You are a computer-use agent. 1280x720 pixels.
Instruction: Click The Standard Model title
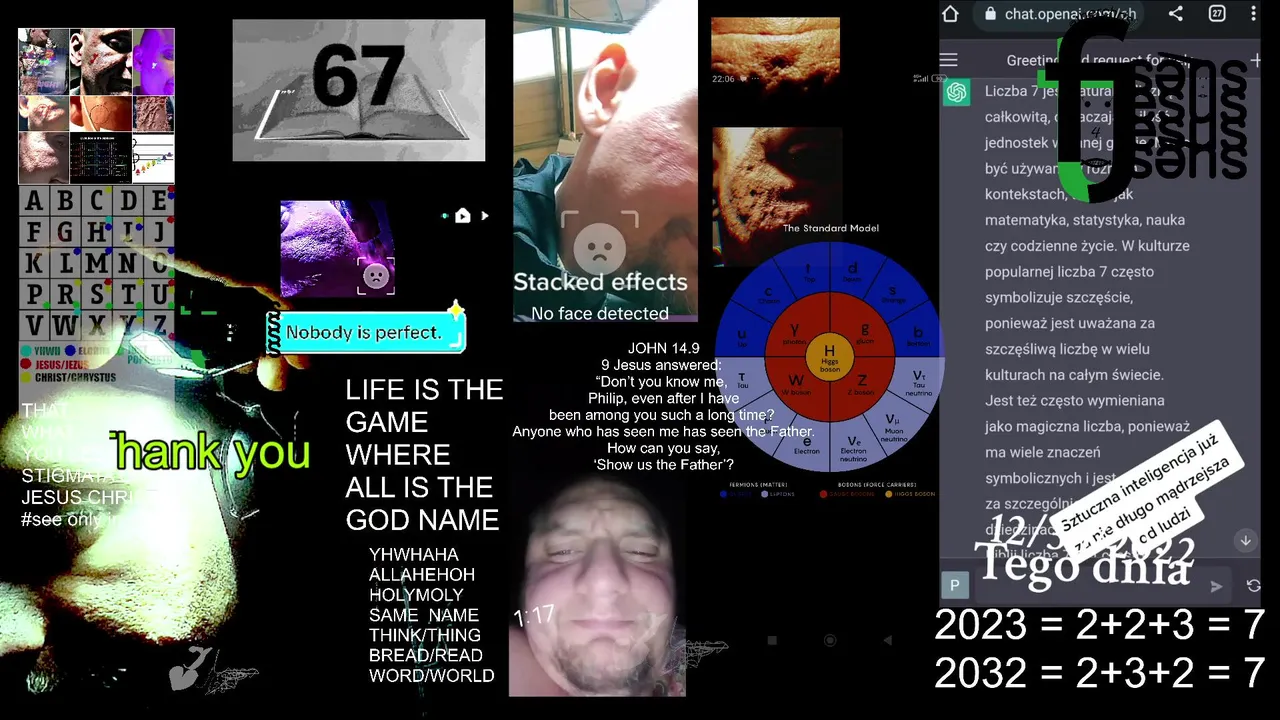point(830,228)
